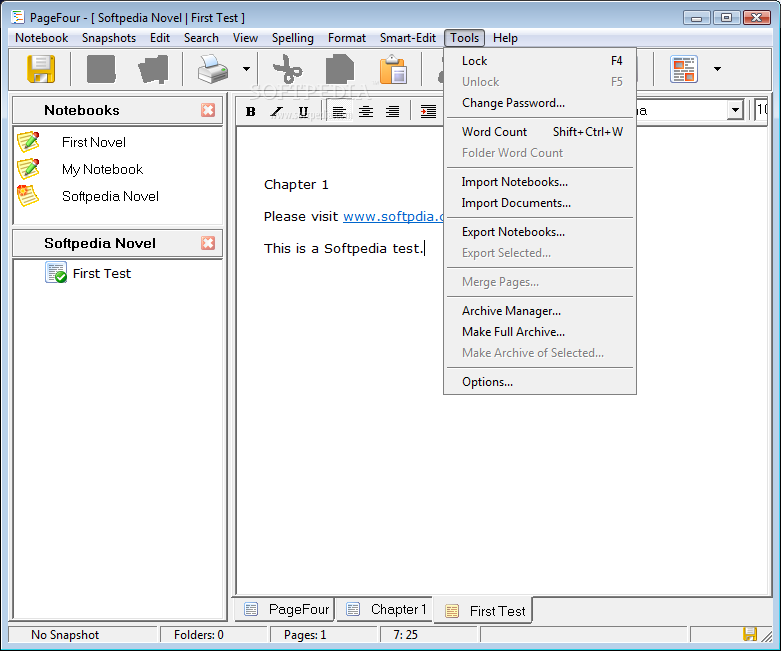Choose Change Password menu entry
781x651 pixels.
pos(540,103)
